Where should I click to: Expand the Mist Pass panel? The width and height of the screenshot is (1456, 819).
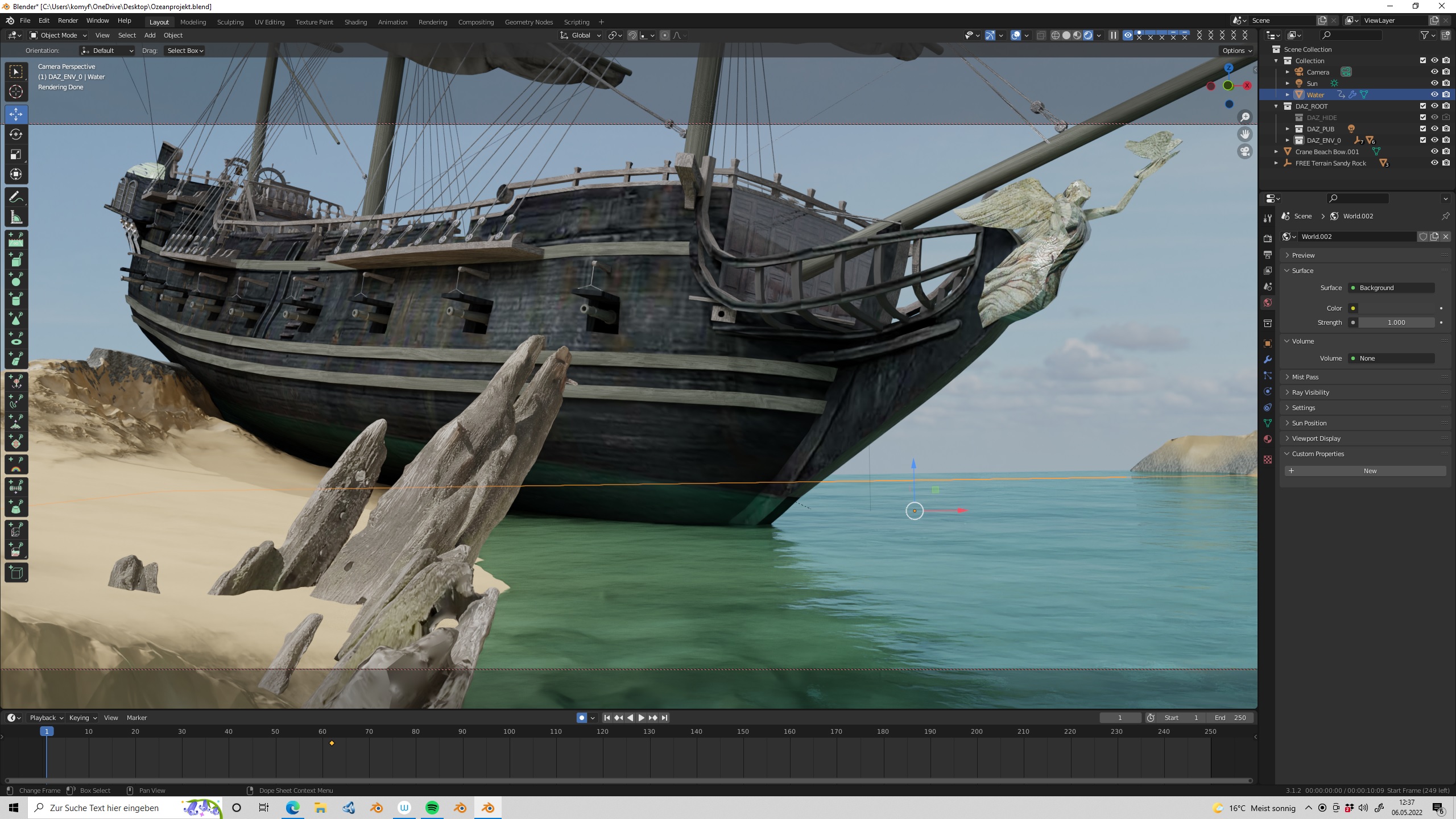(1305, 377)
